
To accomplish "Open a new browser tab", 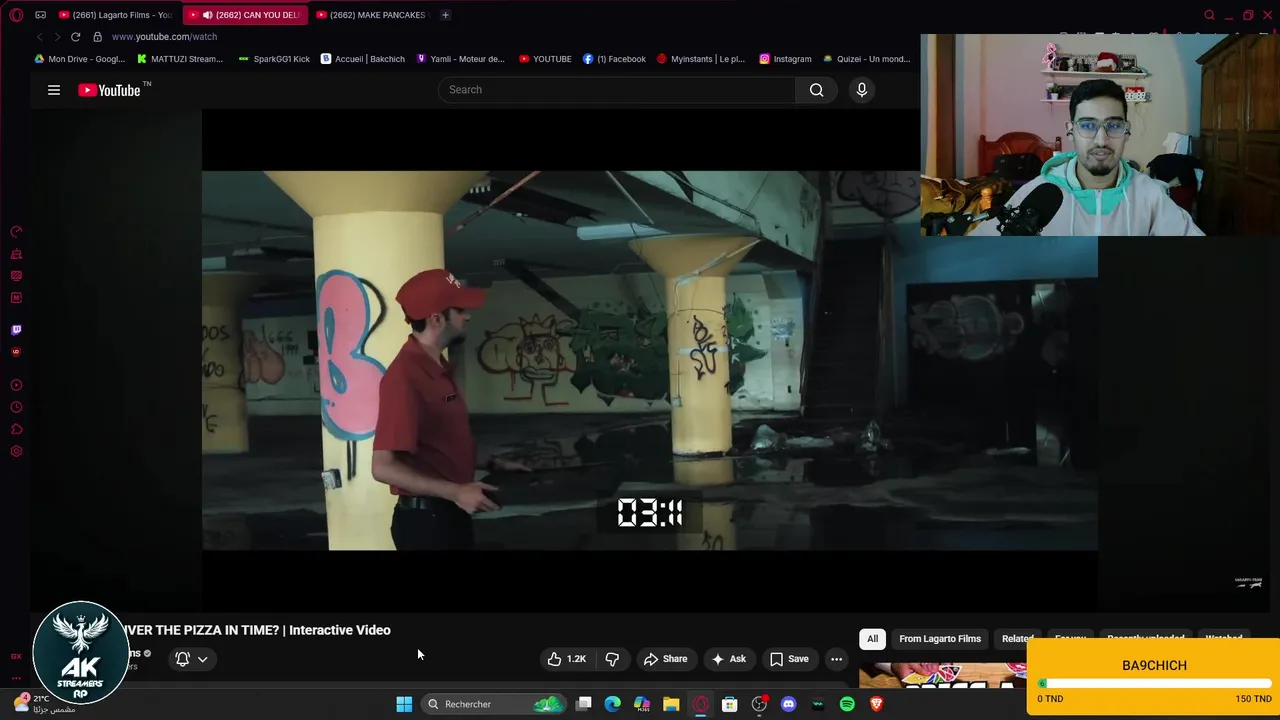I will [x=445, y=15].
